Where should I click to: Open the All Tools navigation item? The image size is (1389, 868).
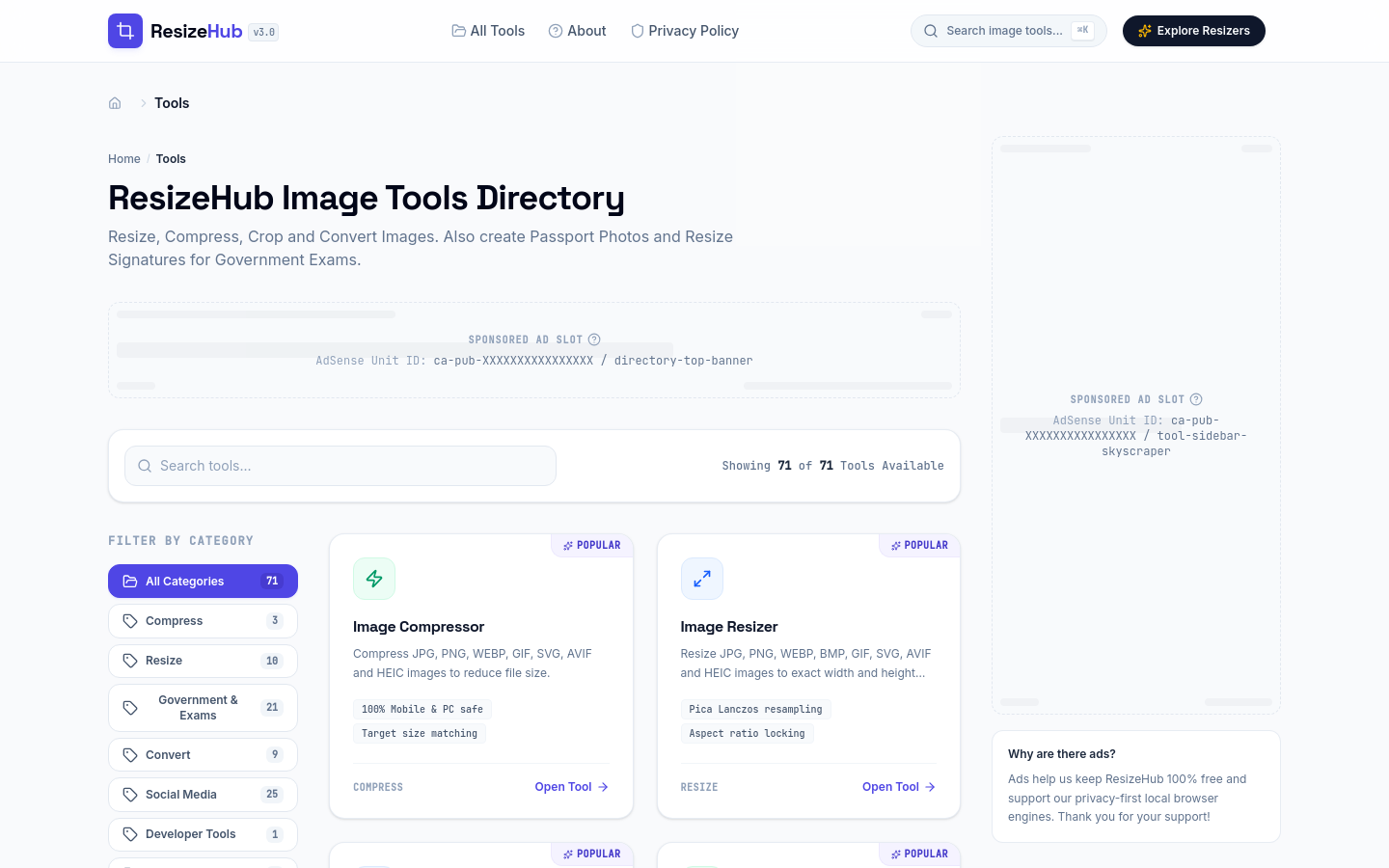click(488, 31)
